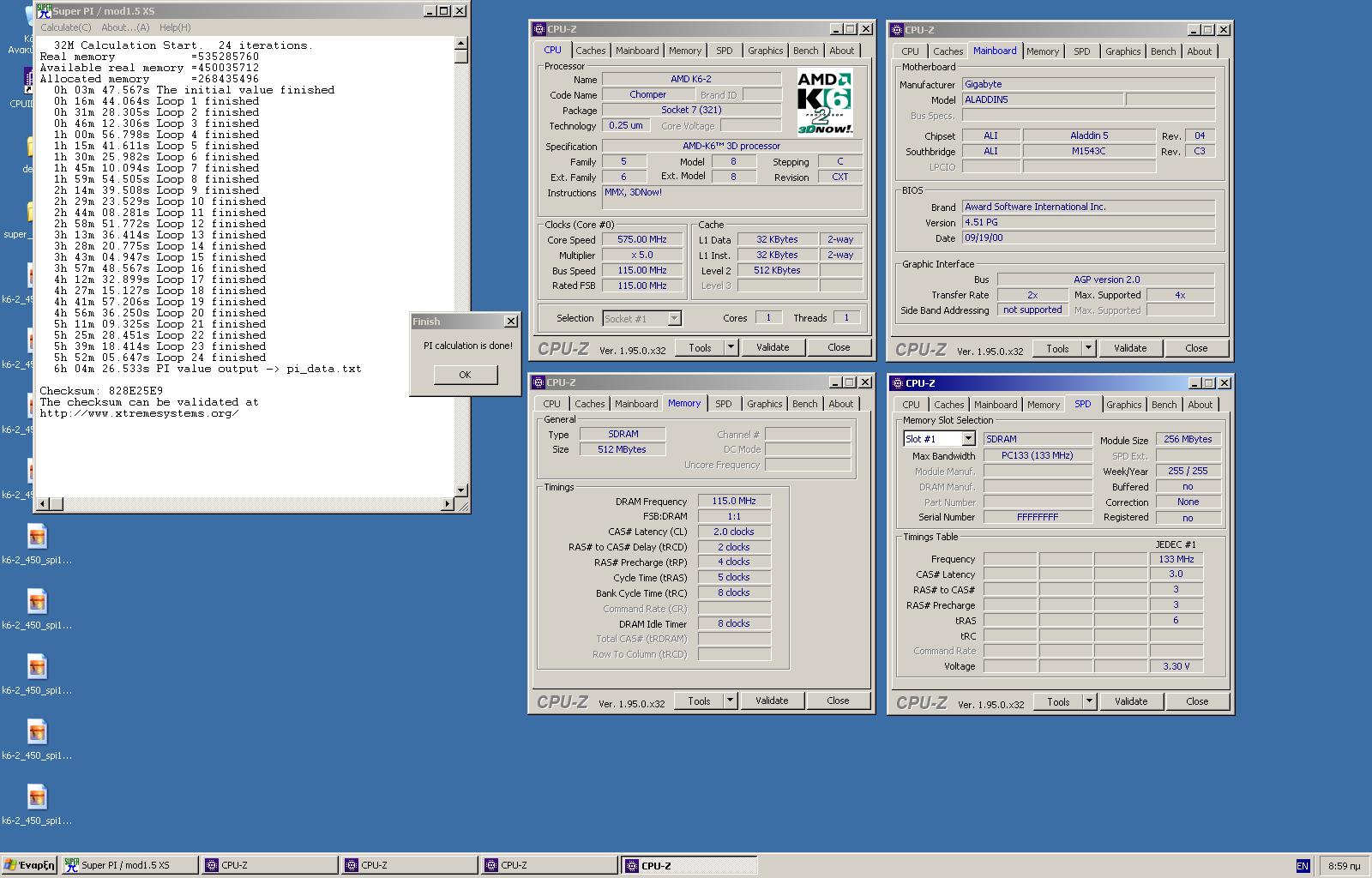Expand the Slot #1 dropdown in SPD window
Screen dimensions: 1372x878
968,439
